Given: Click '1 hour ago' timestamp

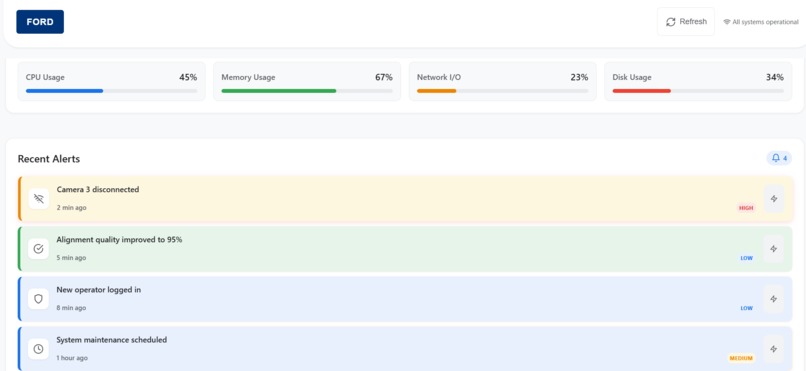Looking at the screenshot, I should pos(72,358).
